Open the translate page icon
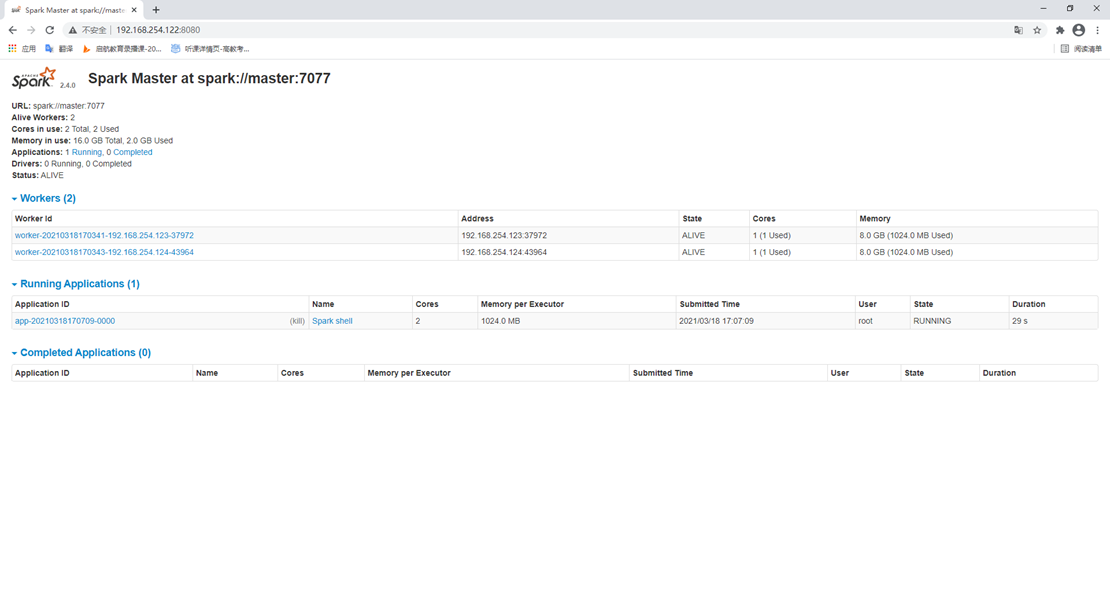This screenshot has height=600, width=1110. tap(1018, 30)
